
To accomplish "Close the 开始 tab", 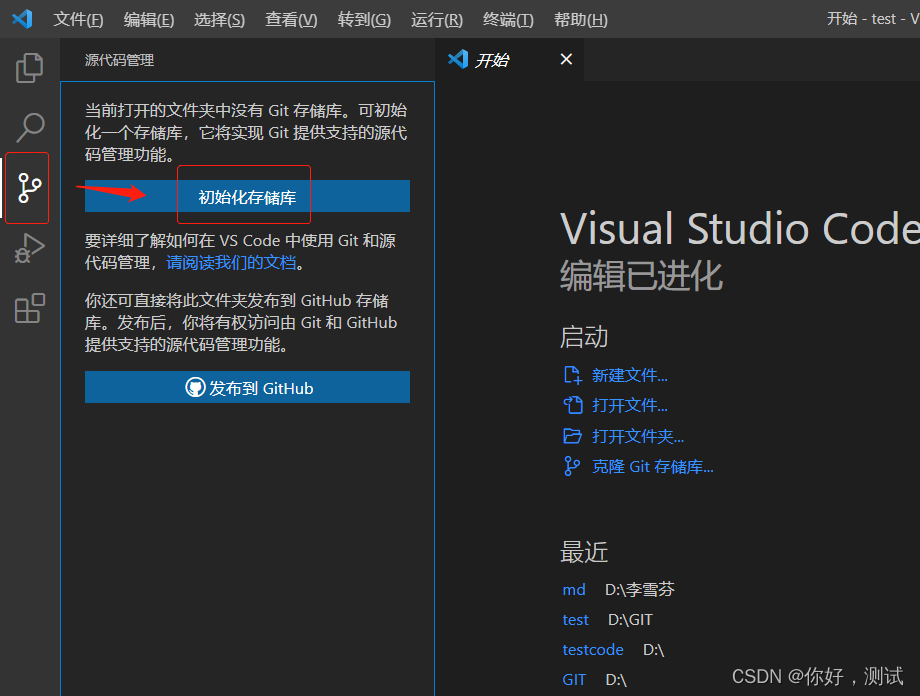I will pyautogui.click(x=566, y=59).
